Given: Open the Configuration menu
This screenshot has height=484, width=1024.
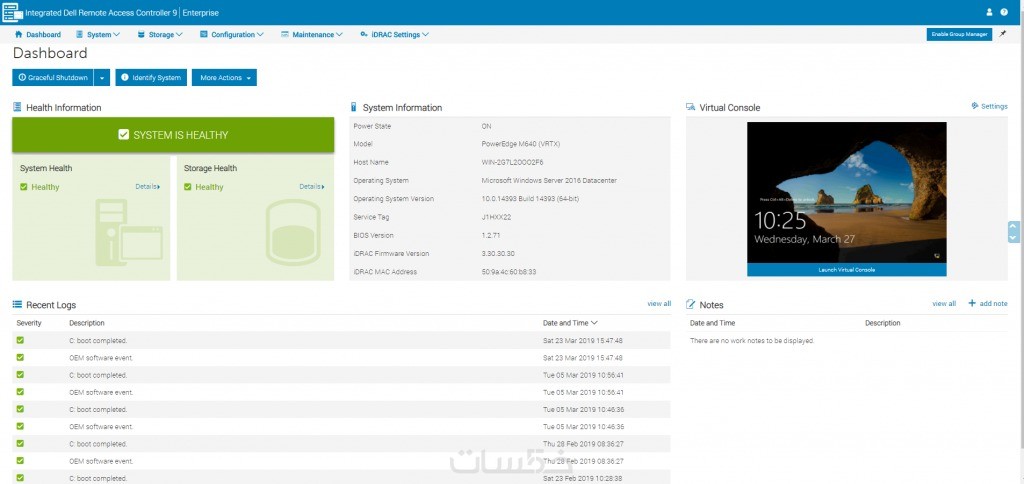Looking at the screenshot, I should pyautogui.click(x=232, y=35).
